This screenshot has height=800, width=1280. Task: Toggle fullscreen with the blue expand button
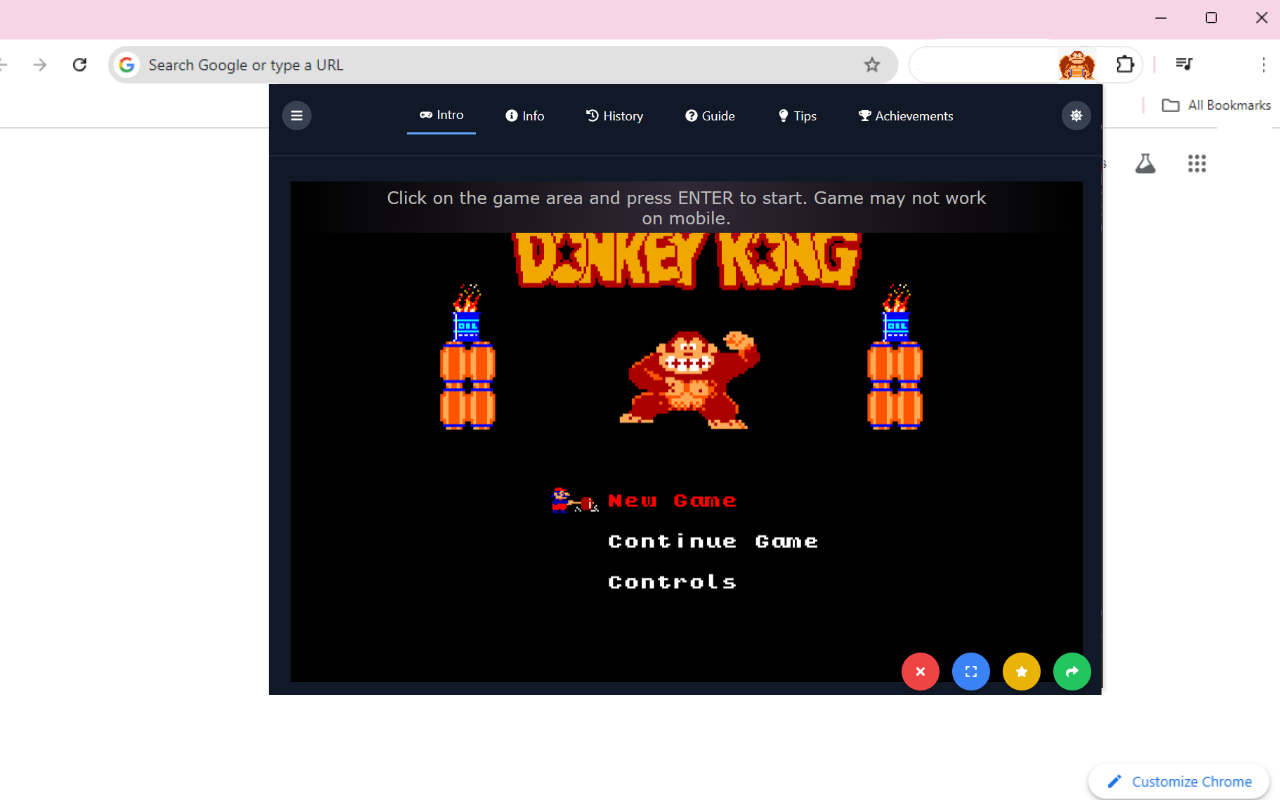pos(970,671)
